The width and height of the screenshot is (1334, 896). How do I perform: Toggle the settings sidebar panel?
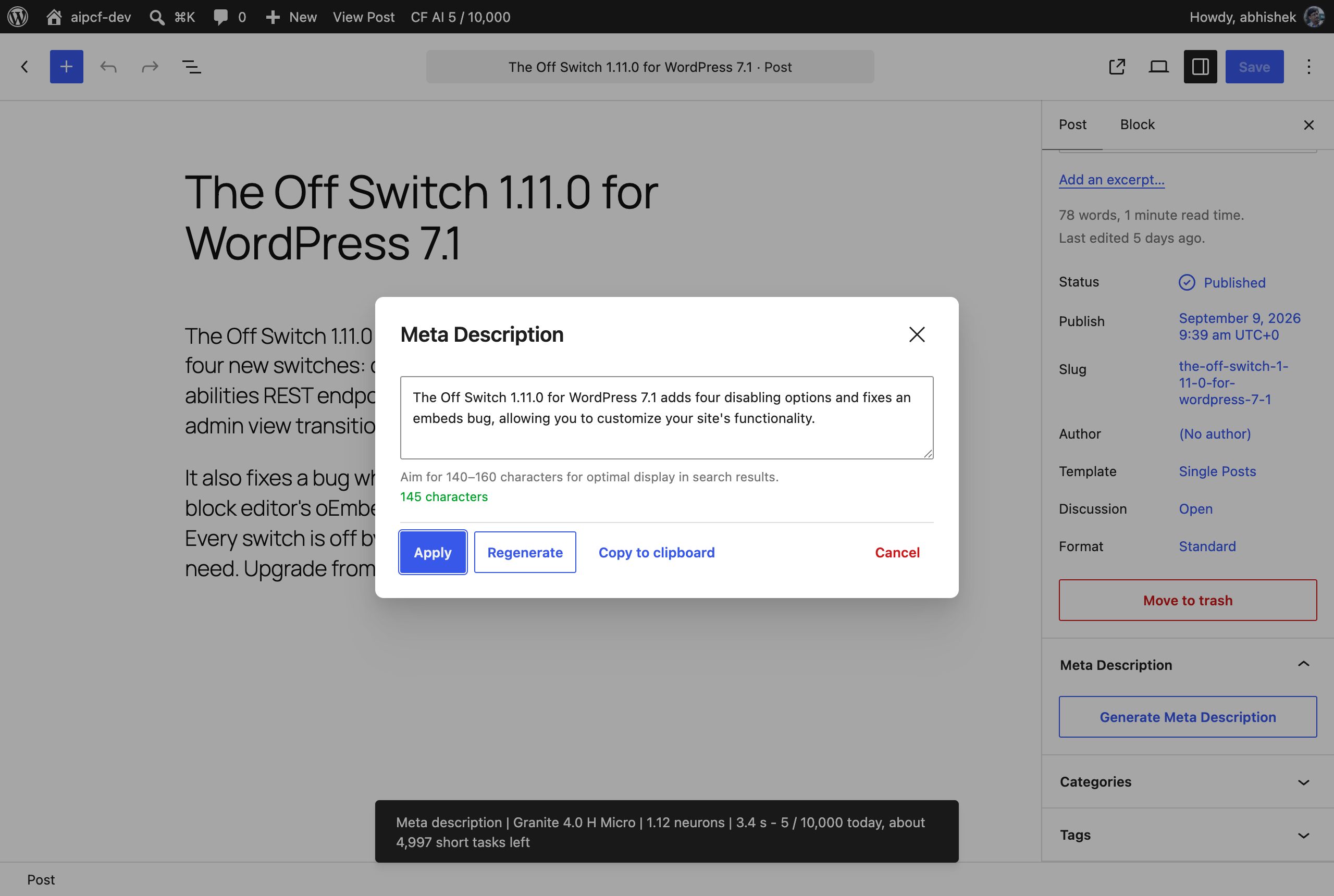pyautogui.click(x=1200, y=67)
